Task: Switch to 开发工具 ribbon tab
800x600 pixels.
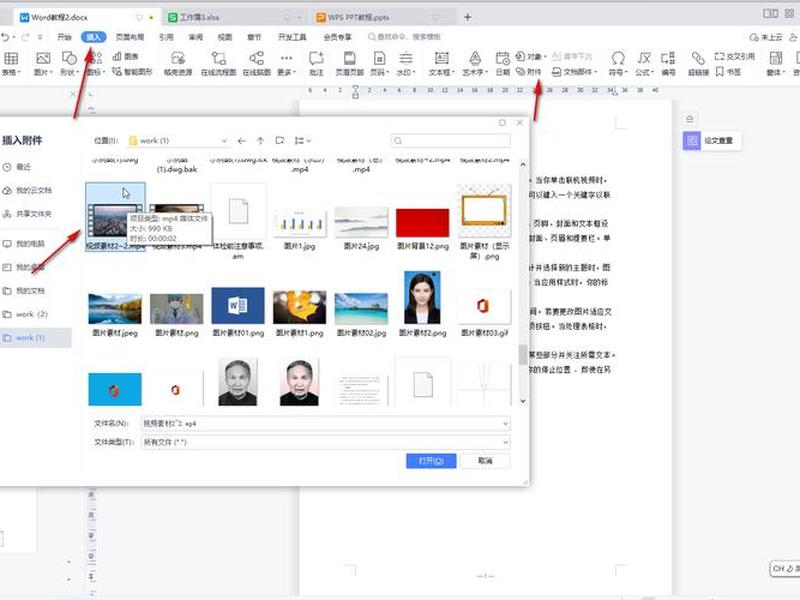Action: (x=292, y=37)
